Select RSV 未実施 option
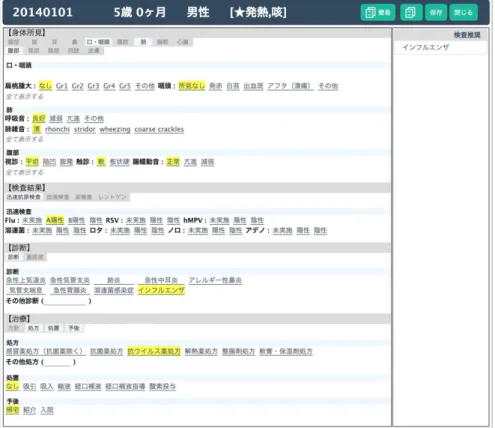Screen dimensions: 495x428 [x=136, y=220]
